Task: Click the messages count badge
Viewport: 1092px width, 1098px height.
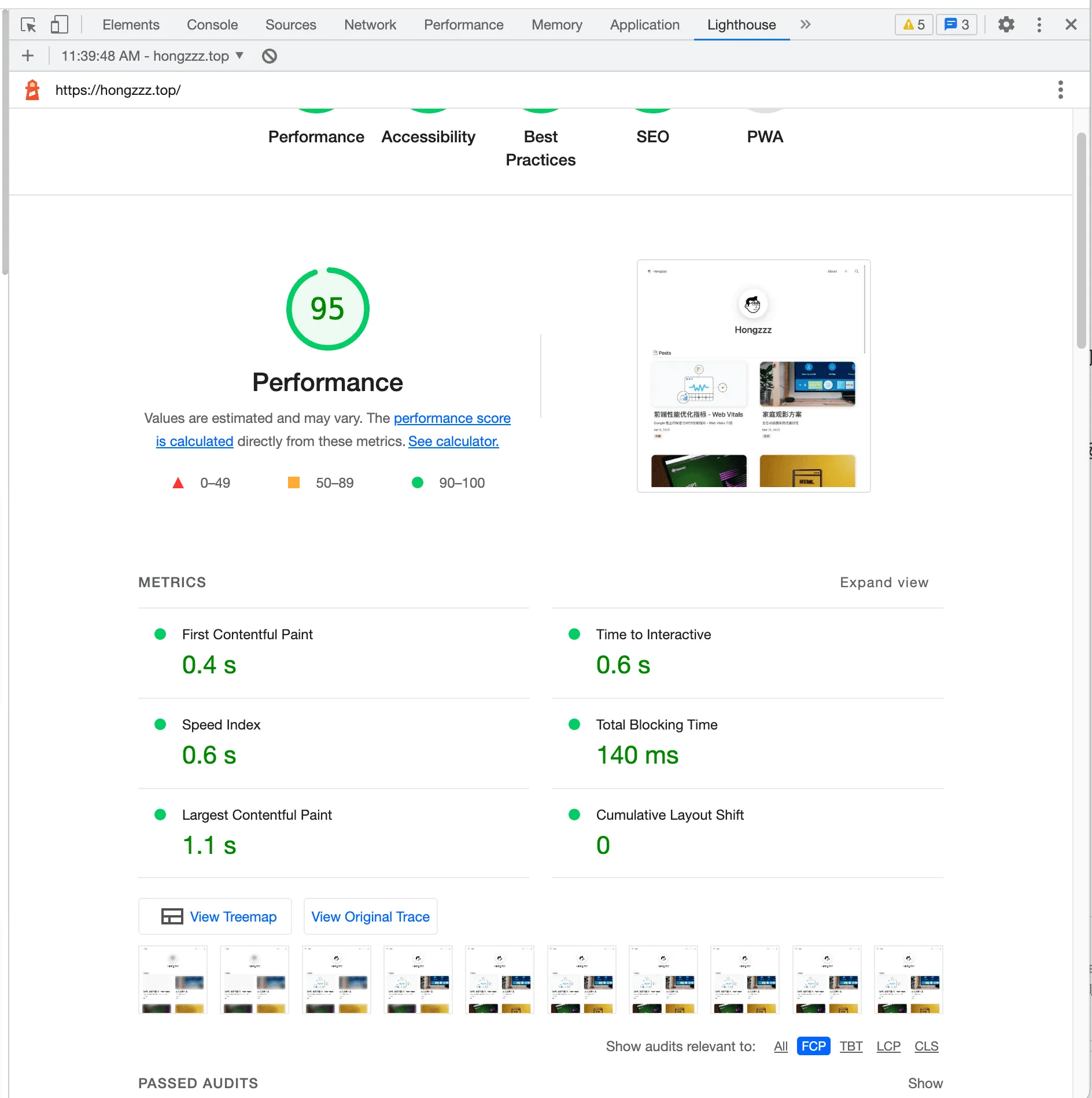Action: pos(956,25)
